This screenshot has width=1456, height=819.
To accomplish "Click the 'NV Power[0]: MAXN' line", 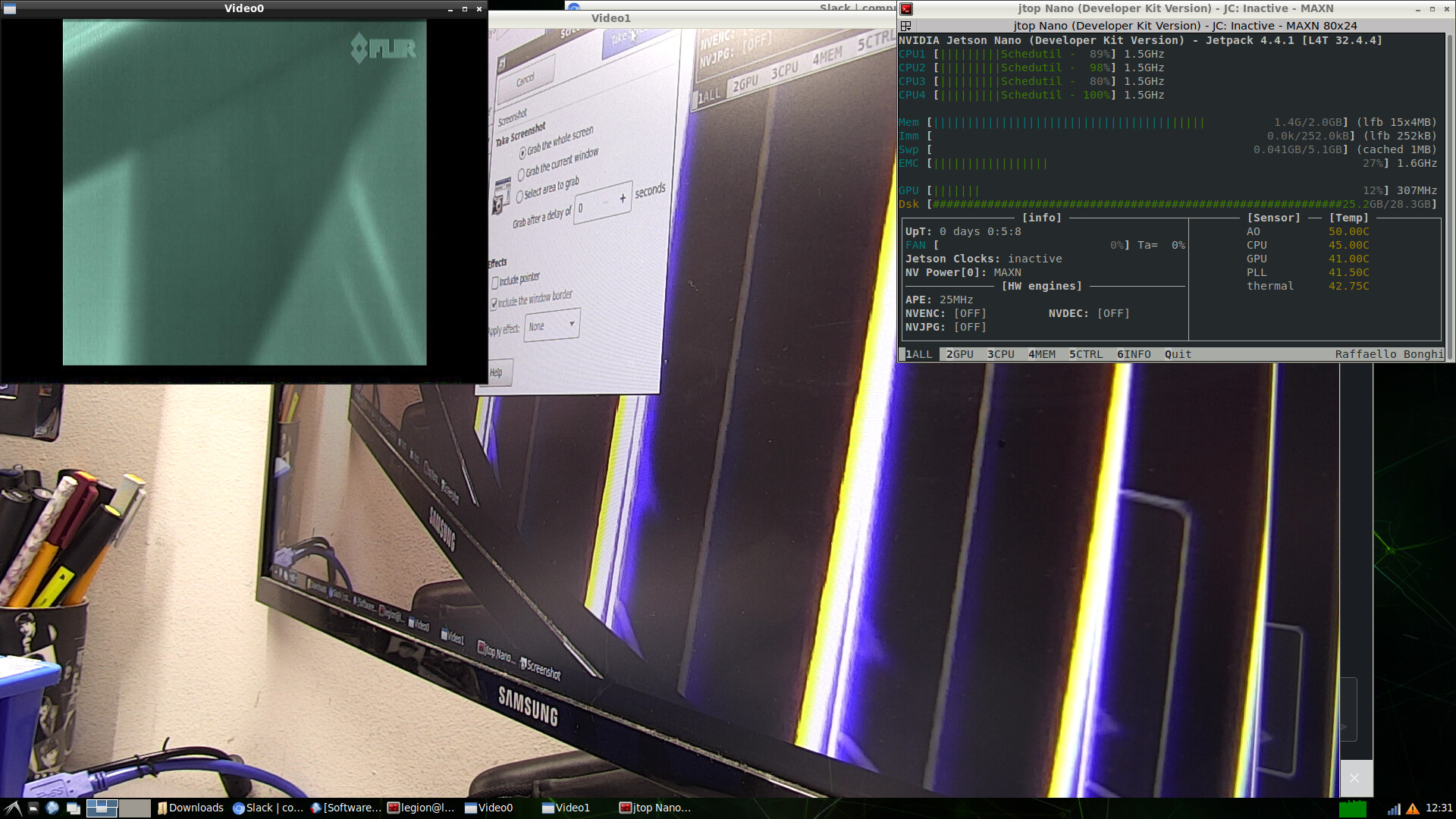I will (x=963, y=273).
